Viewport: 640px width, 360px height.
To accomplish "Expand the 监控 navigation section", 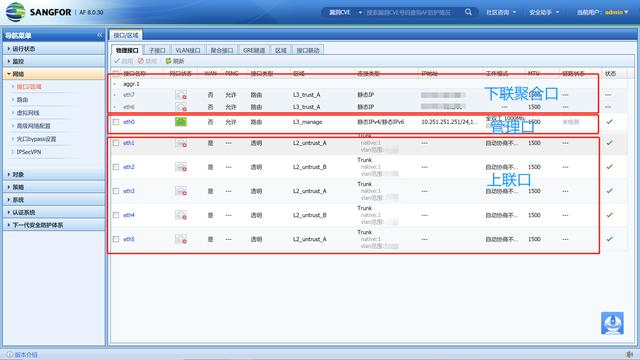I will pyautogui.click(x=54, y=61).
